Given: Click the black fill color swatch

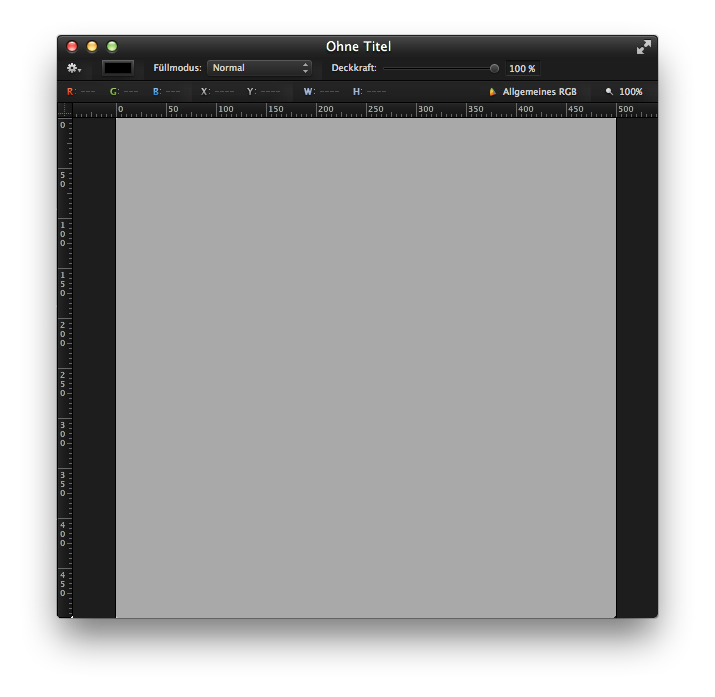Looking at the screenshot, I should pos(118,68).
